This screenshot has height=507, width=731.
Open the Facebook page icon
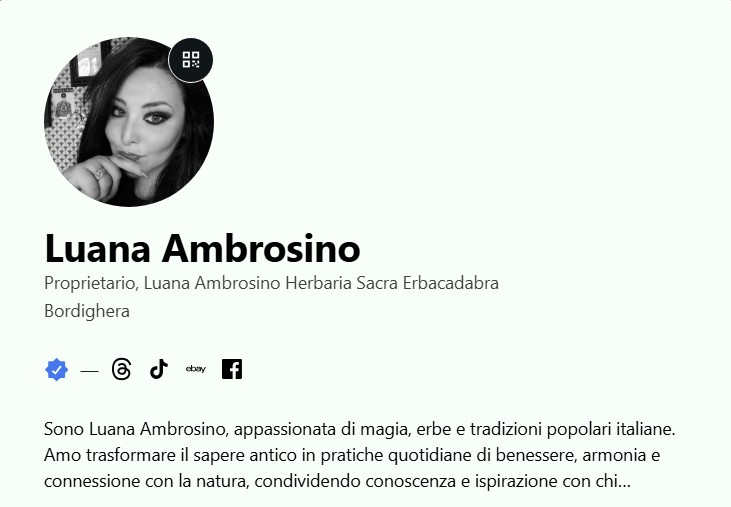coord(232,369)
